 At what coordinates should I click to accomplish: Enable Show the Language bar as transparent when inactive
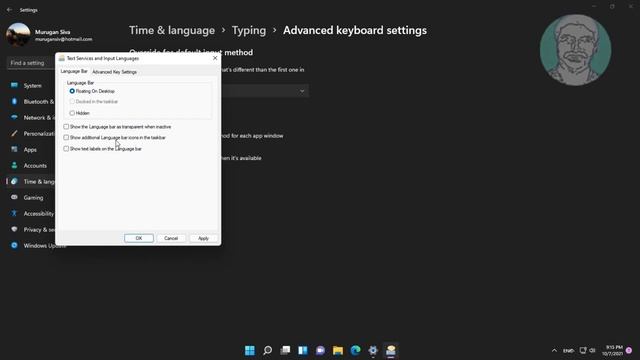click(66, 127)
